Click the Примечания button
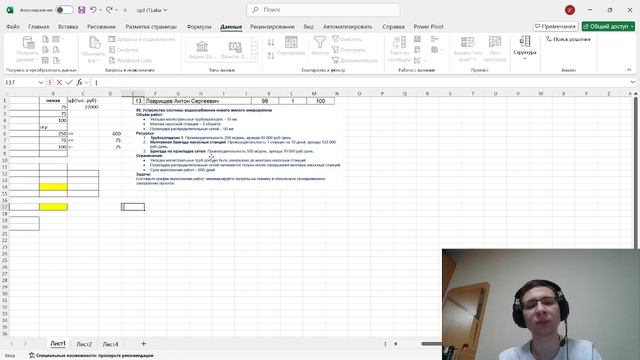 (x=556, y=27)
